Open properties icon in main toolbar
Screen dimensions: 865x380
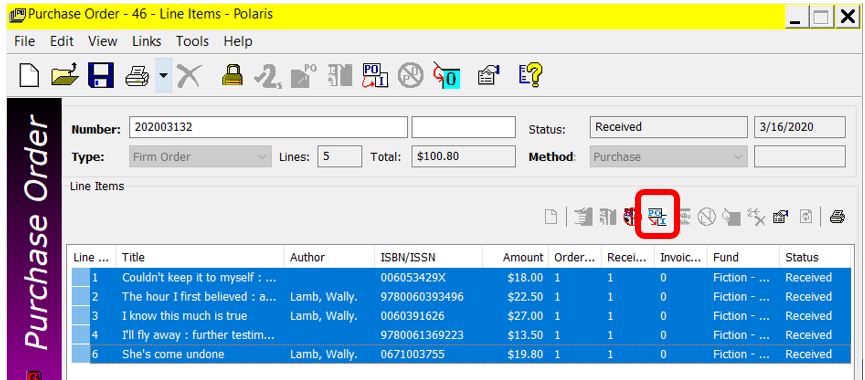click(489, 76)
